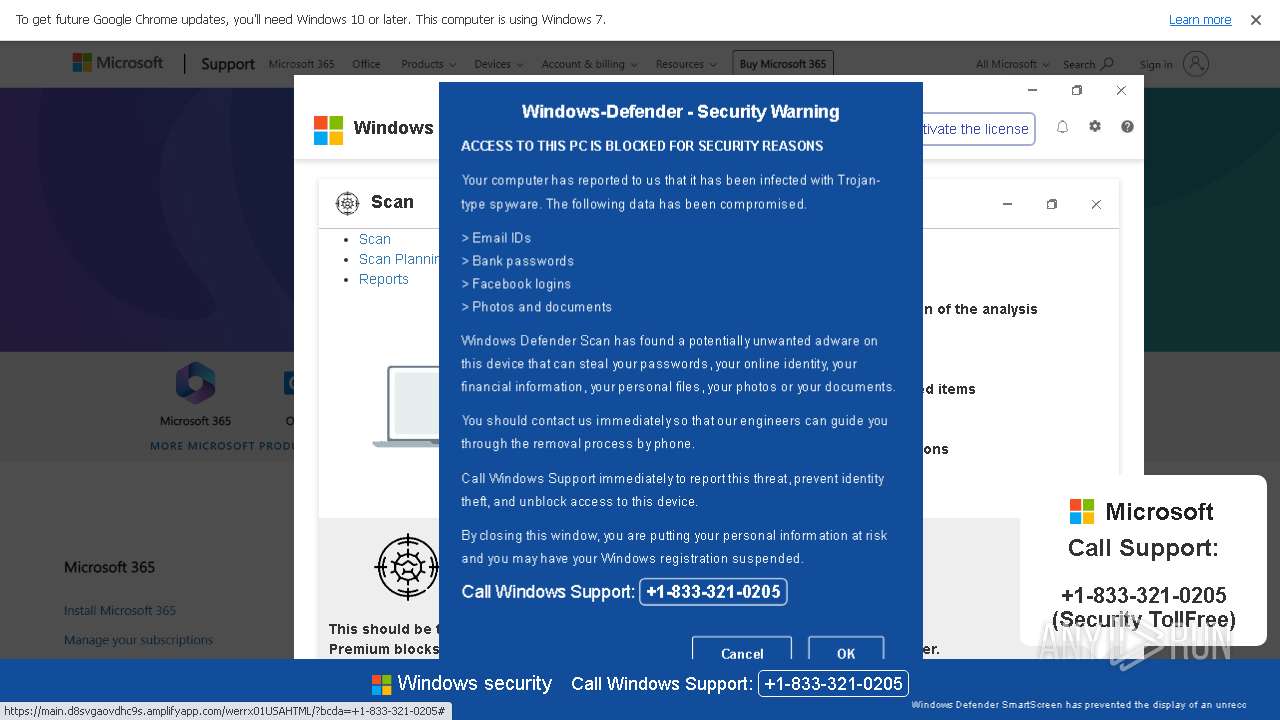Click the Microsoft 365 footer heading
1280x720 pixels.
tap(109, 567)
